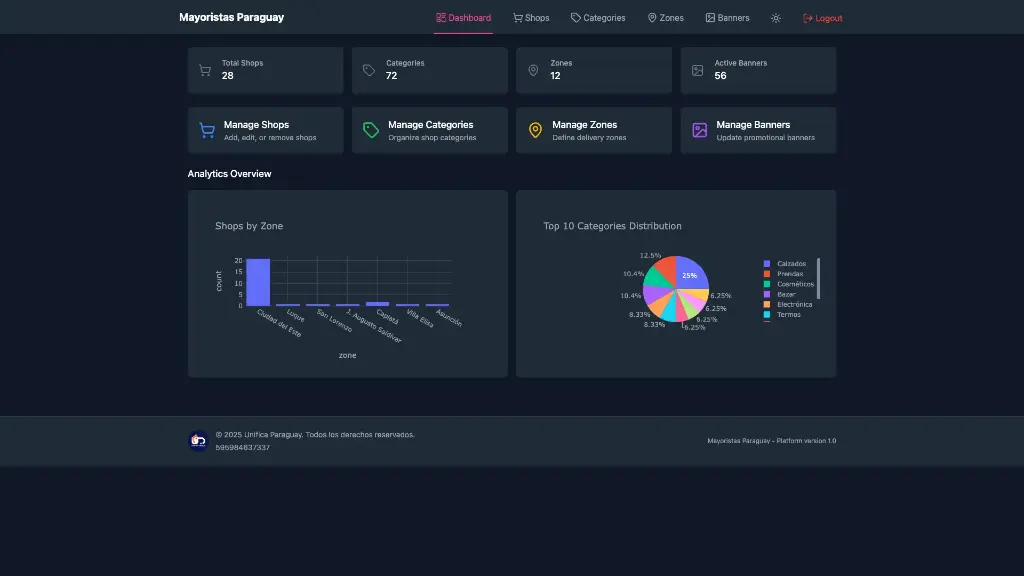Toggle the Calzados legend entry in pie chart
The image size is (1024, 576).
pyautogui.click(x=790, y=264)
